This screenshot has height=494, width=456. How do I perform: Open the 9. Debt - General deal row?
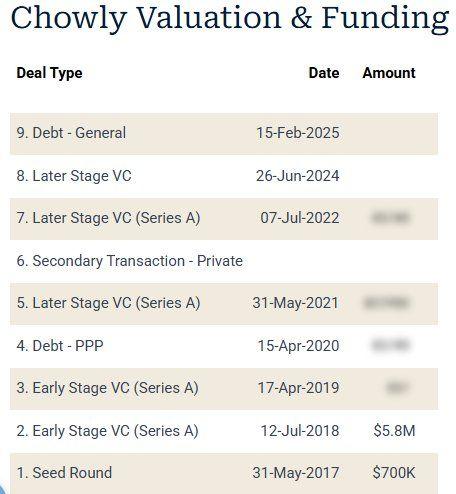224,133
